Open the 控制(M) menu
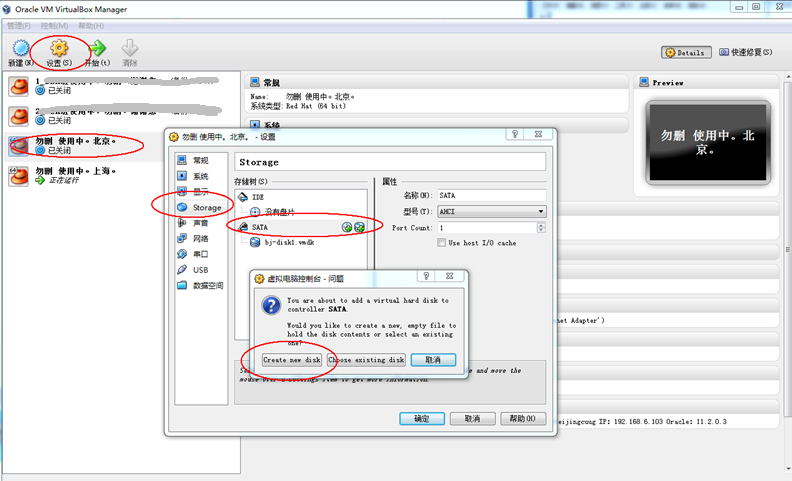The height and width of the screenshot is (481, 792). (x=55, y=26)
